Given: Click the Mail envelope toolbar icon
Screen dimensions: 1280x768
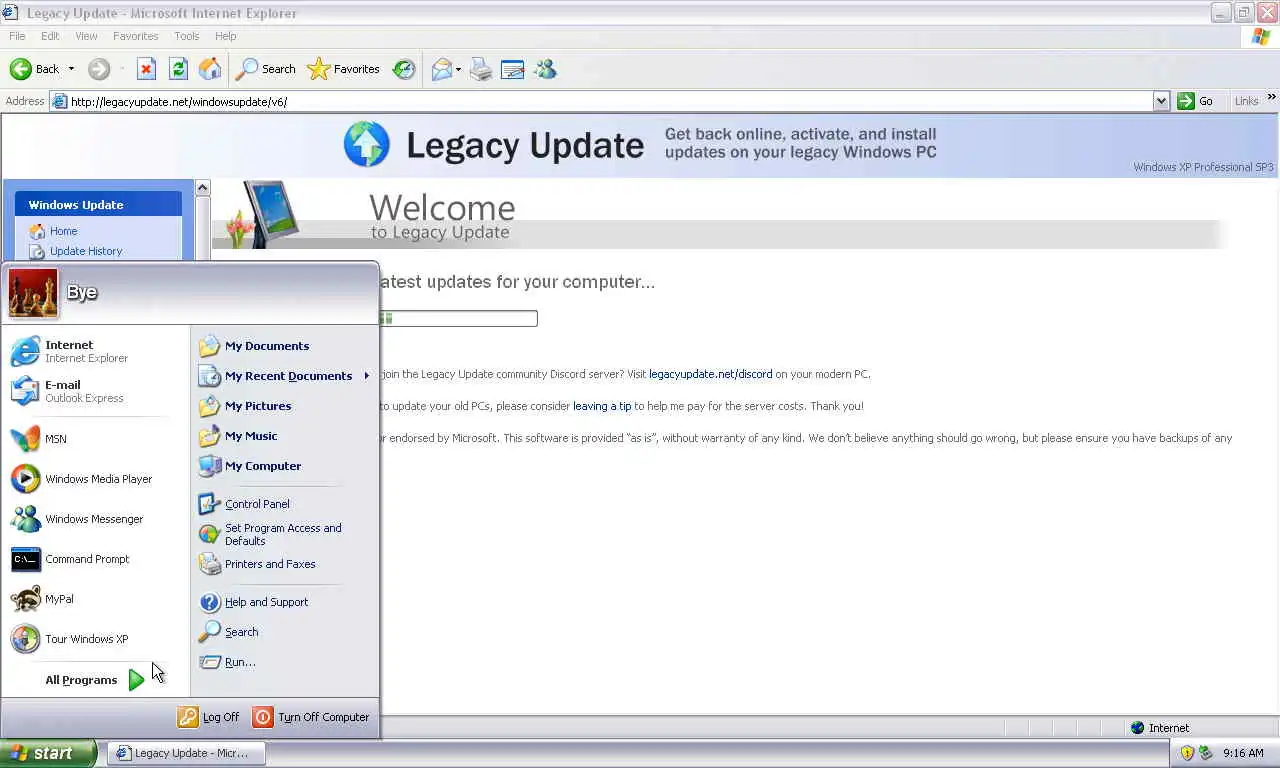Looking at the screenshot, I should 441,69.
